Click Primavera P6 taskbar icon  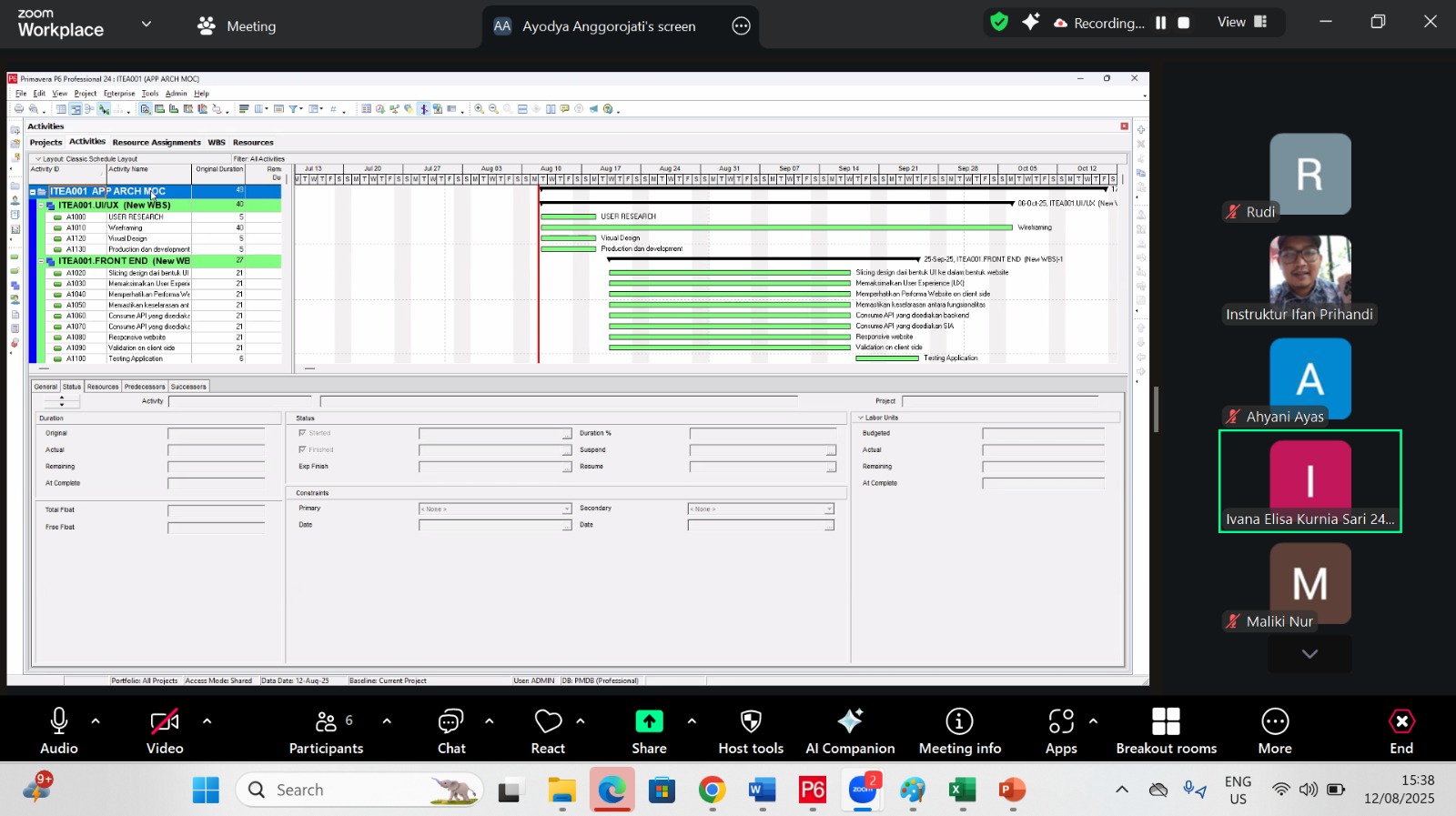pos(812,791)
